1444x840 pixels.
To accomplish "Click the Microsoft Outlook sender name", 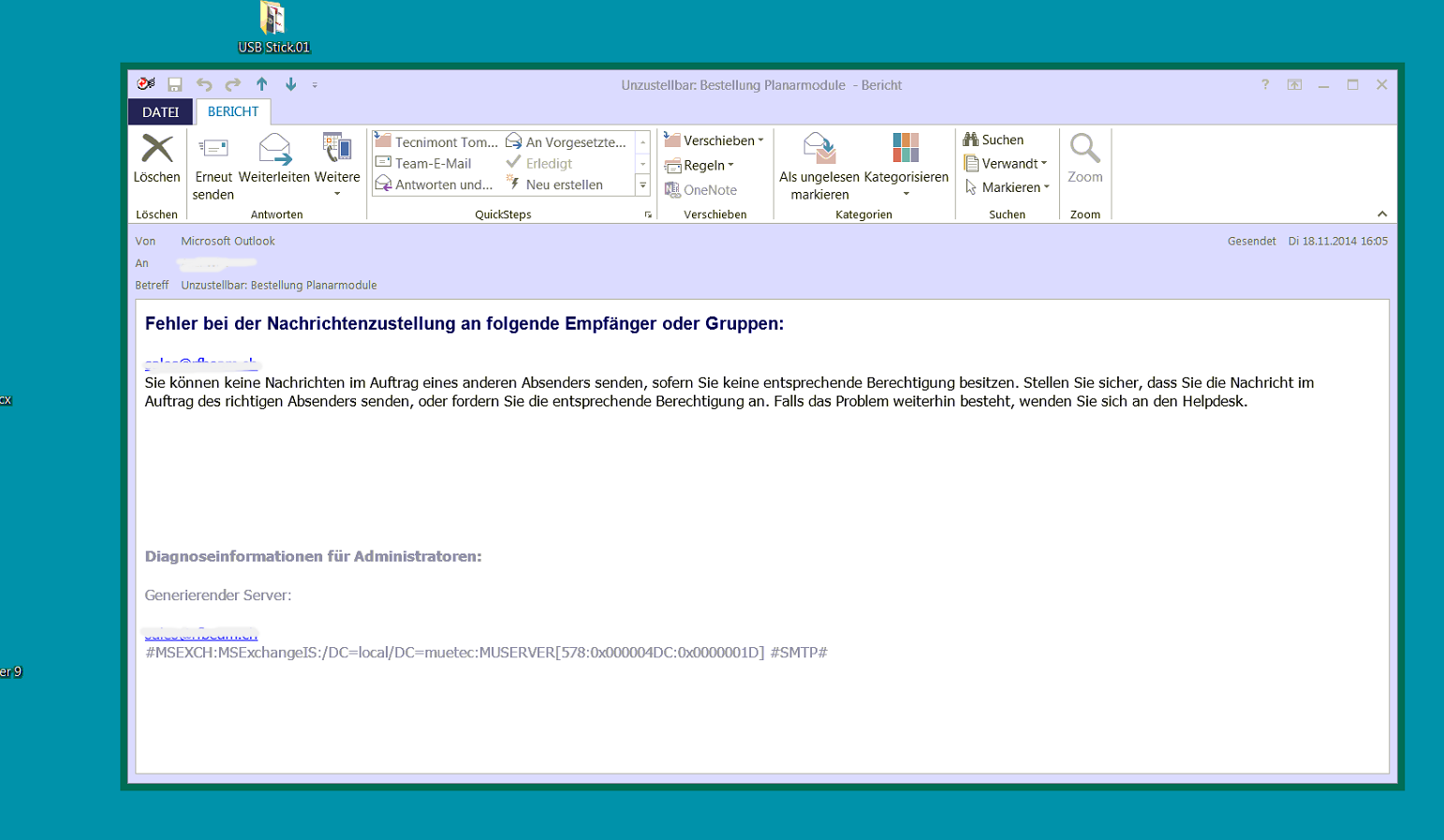I will (228, 241).
